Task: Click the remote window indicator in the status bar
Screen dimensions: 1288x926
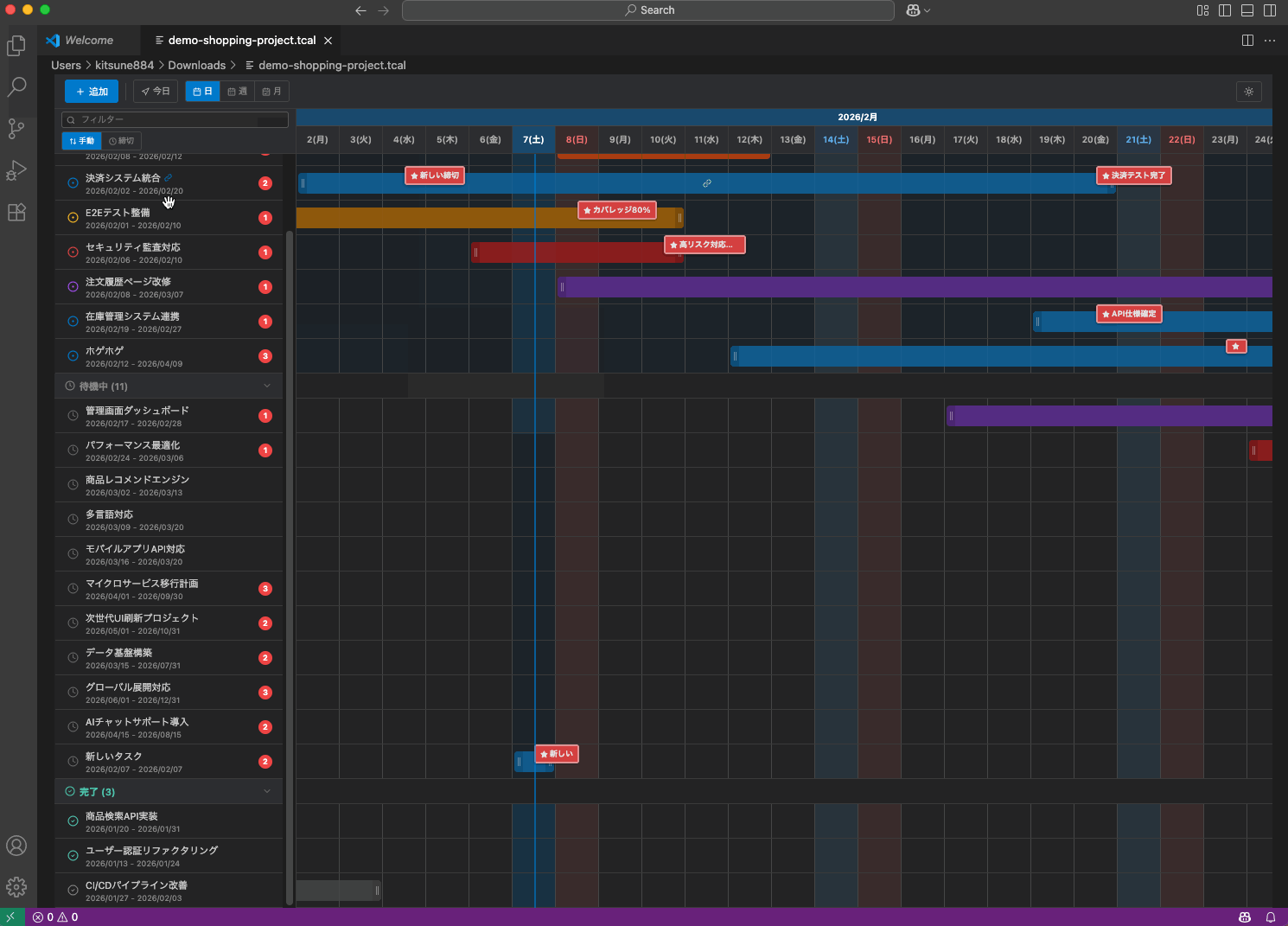Action: (x=10, y=917)
